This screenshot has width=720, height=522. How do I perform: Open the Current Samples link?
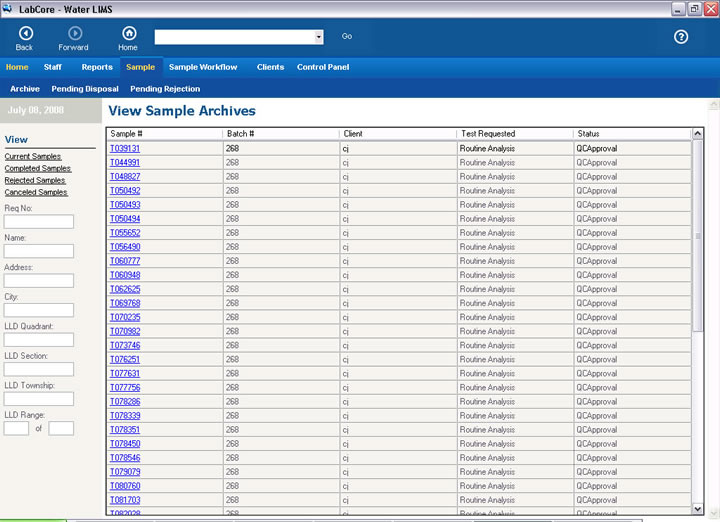click(33, 157)
